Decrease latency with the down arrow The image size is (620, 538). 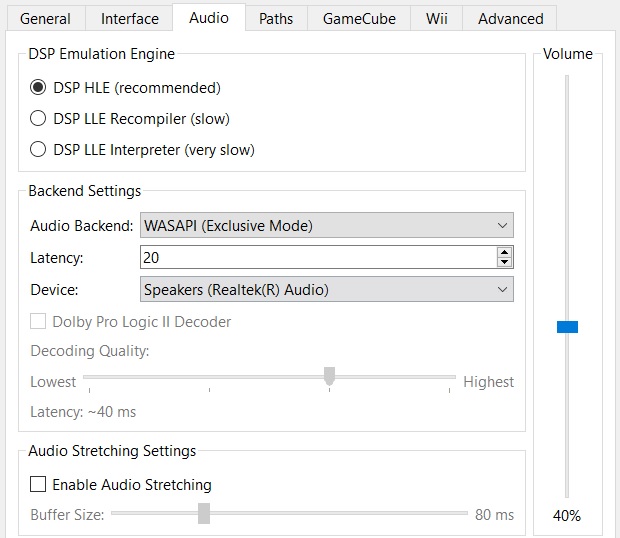(x=504, y=263)
